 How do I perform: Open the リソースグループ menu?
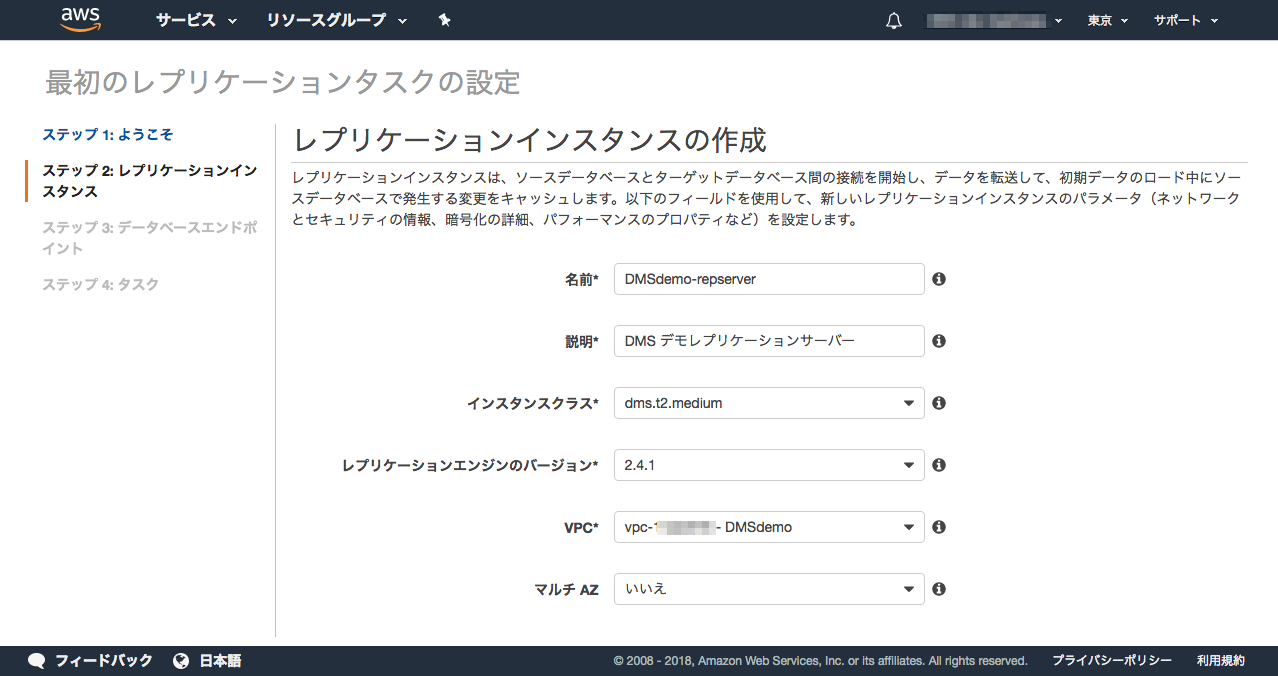(x=336, y=20)
